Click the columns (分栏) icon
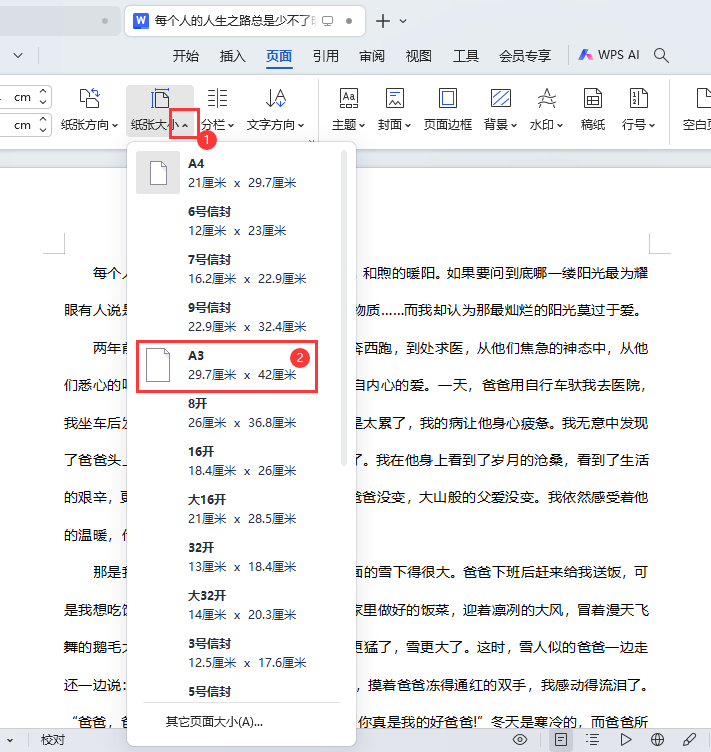Viewport: 711px width, 752px height. pyautogui.click(x=217, y=98)
